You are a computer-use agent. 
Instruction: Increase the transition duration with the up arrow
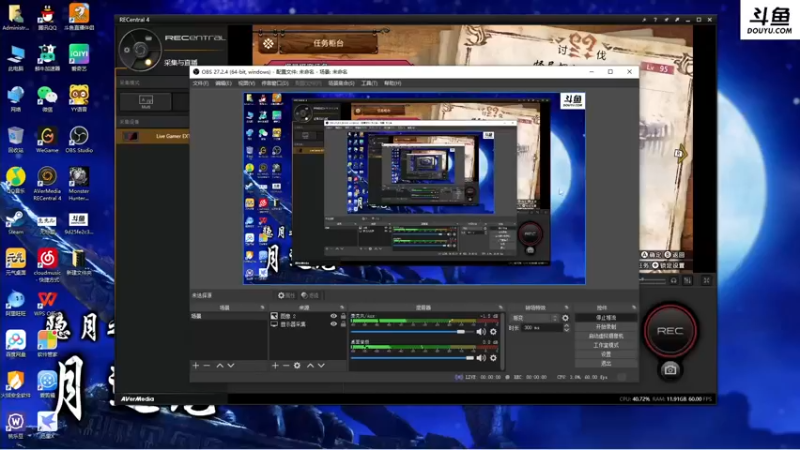[566, 326]
